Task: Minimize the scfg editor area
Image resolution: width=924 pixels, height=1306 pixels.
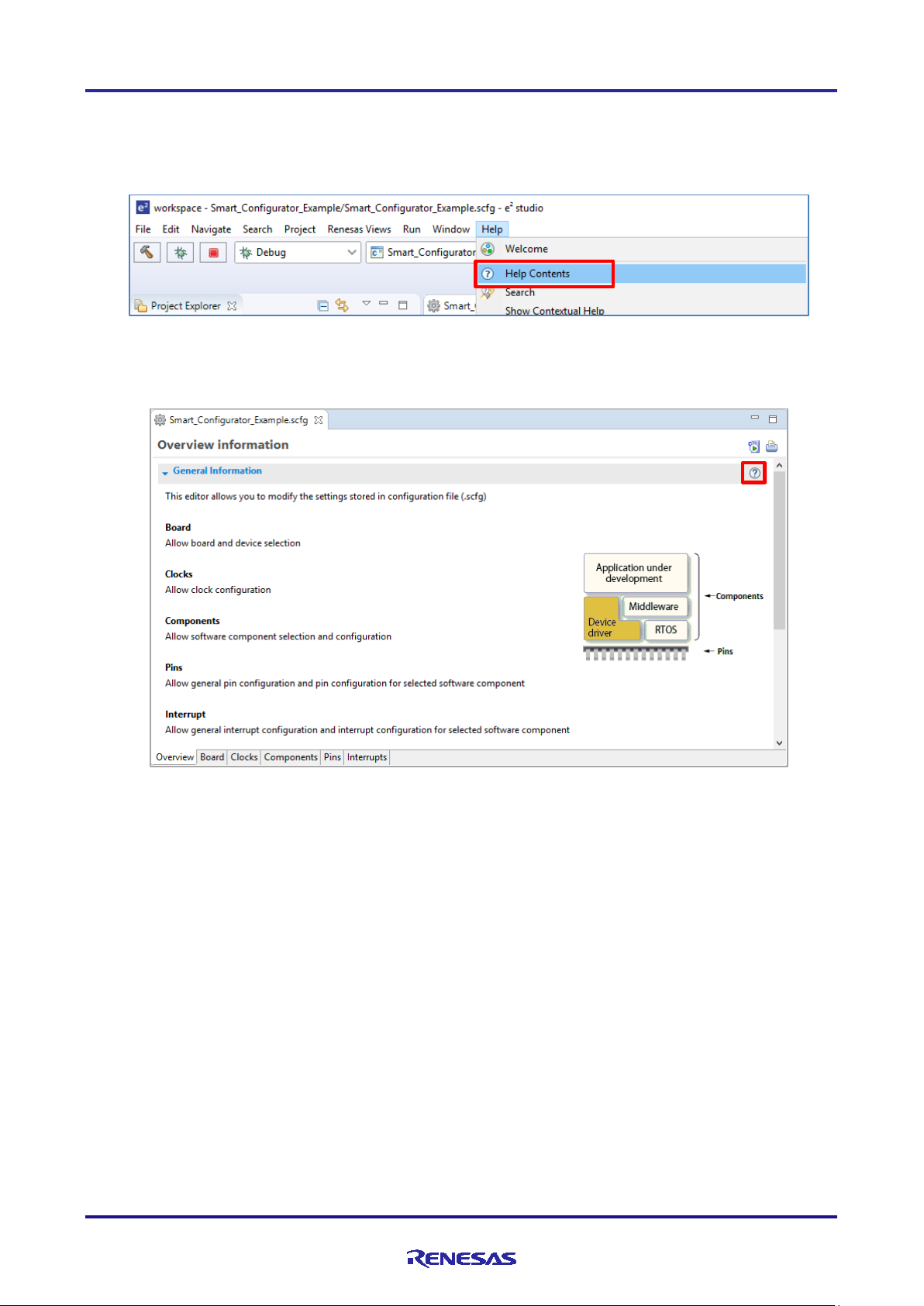Action: (754, 418)
